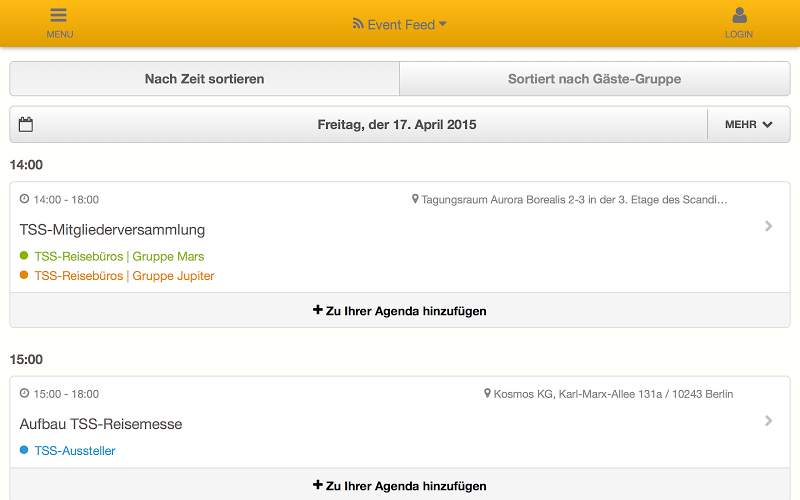
Task: Expand the MEHR dropdown
Action: coord(748,124)
